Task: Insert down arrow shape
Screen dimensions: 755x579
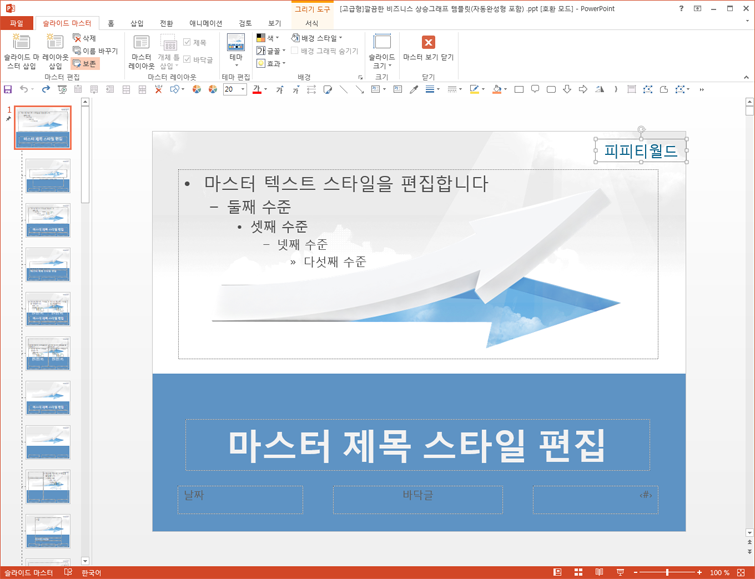Action: 567,90
